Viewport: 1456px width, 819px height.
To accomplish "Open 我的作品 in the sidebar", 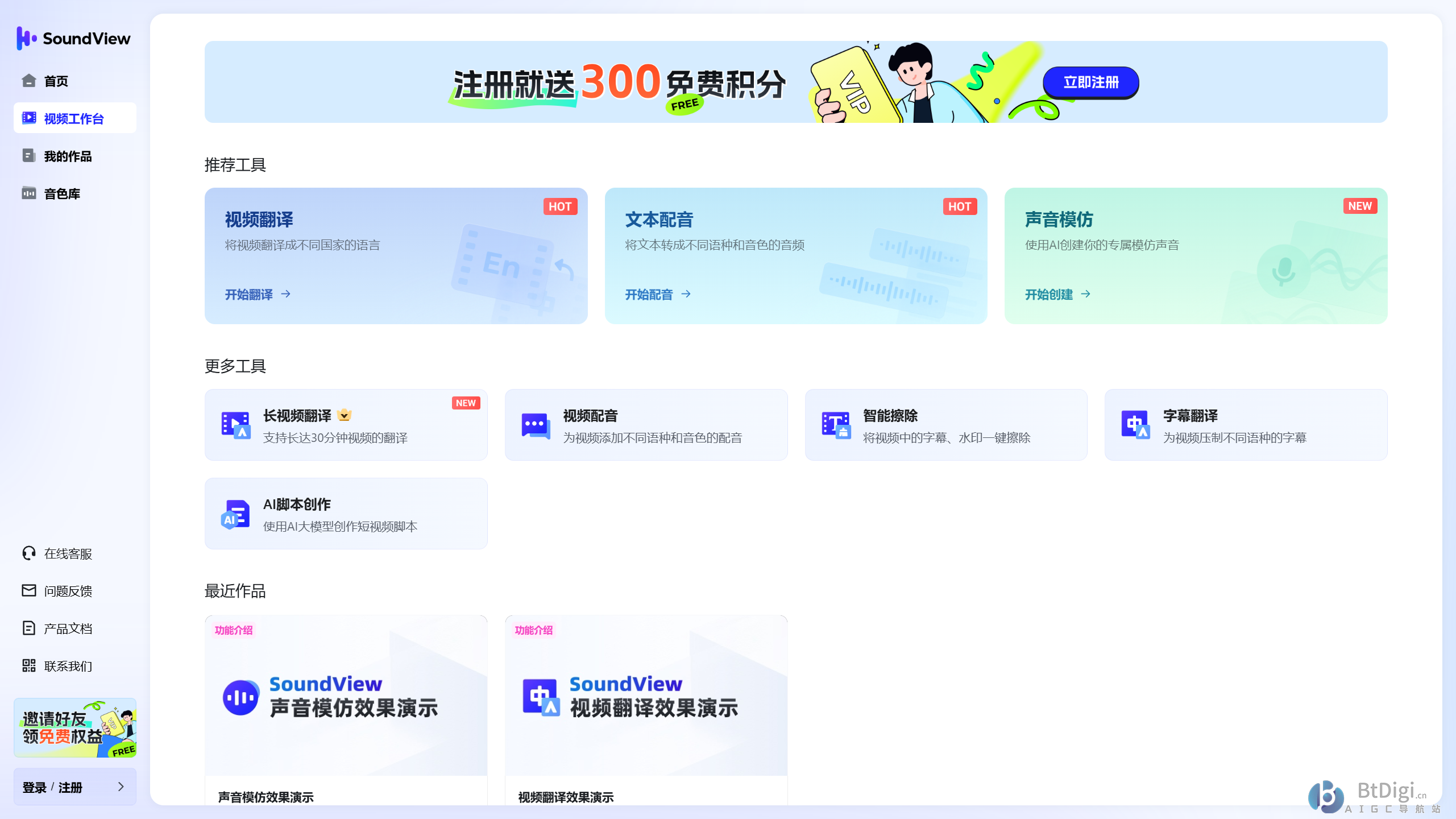I will click(75, 155).
